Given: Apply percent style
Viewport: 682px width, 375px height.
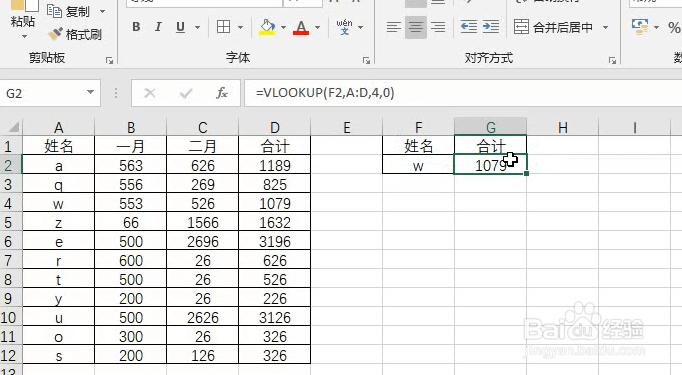Looking at the screenshot, I should tap(674, 27).
